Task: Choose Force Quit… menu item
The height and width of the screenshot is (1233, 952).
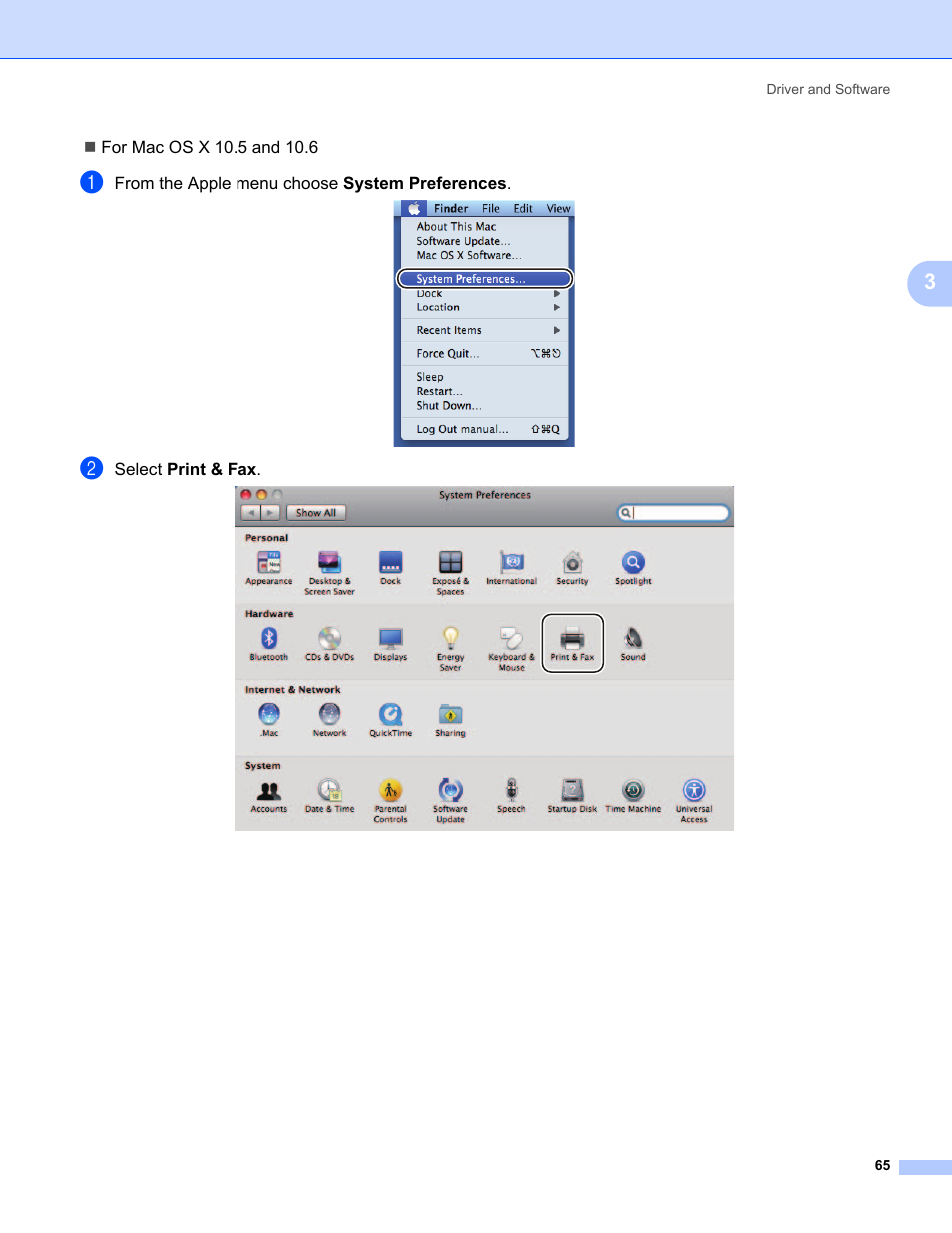Action: tap(484, 354)
